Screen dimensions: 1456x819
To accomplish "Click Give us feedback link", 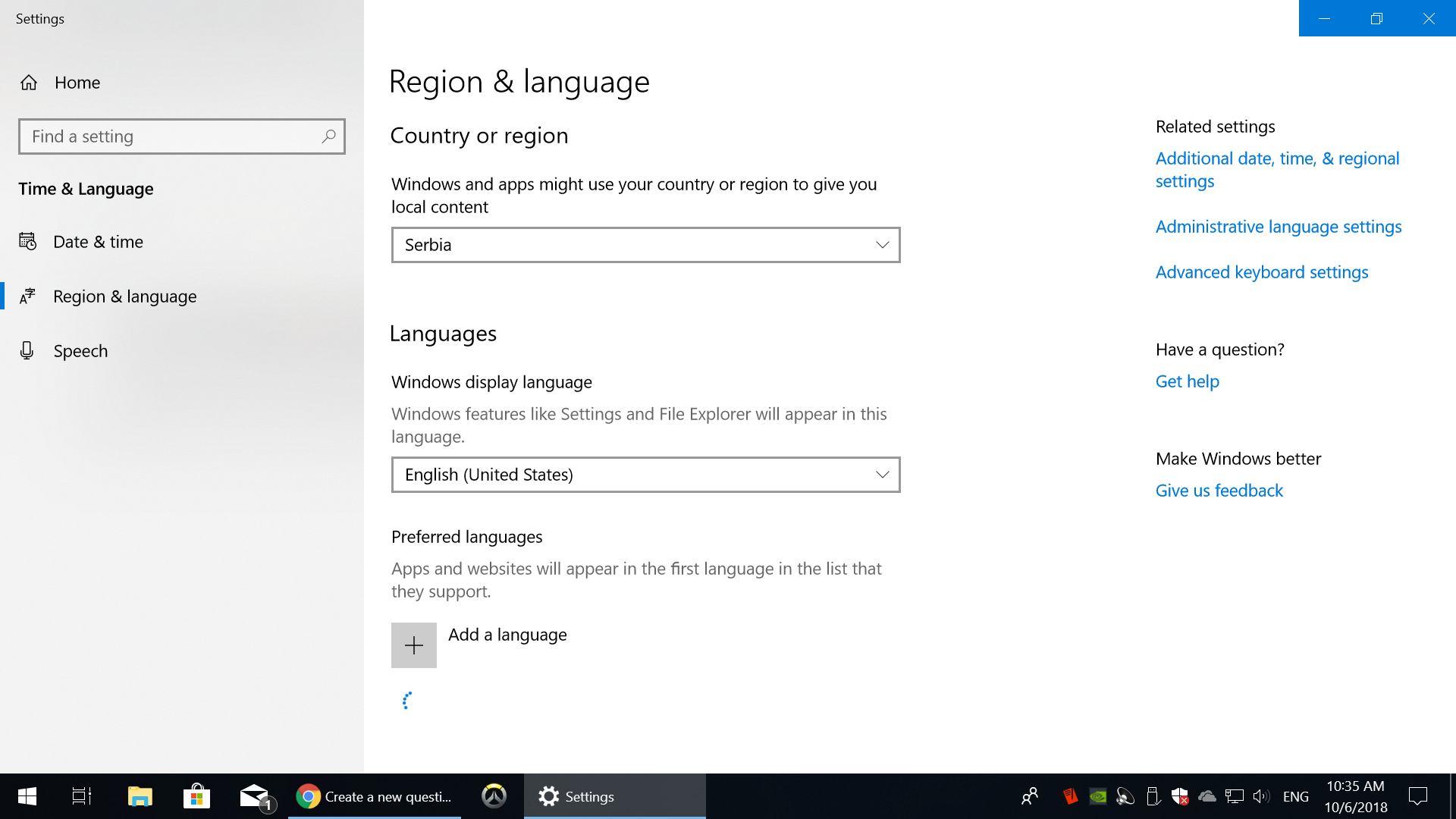I will click(1218, 490).
